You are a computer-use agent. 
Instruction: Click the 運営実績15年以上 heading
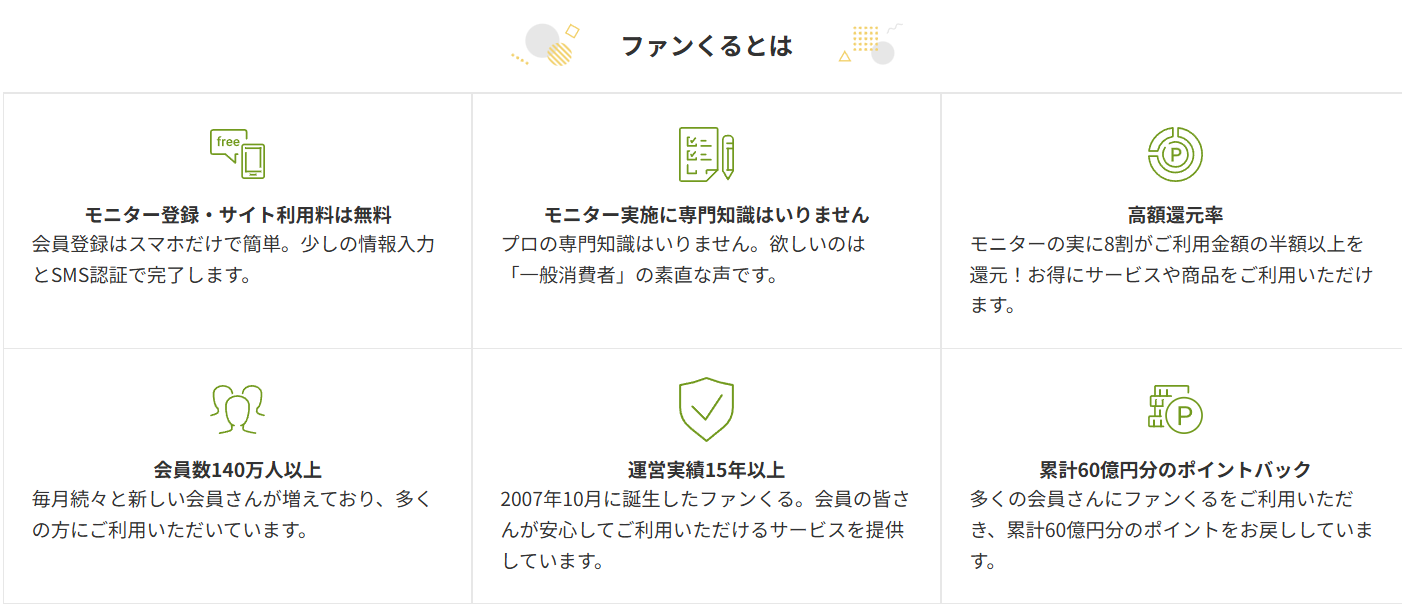[706, 470]
